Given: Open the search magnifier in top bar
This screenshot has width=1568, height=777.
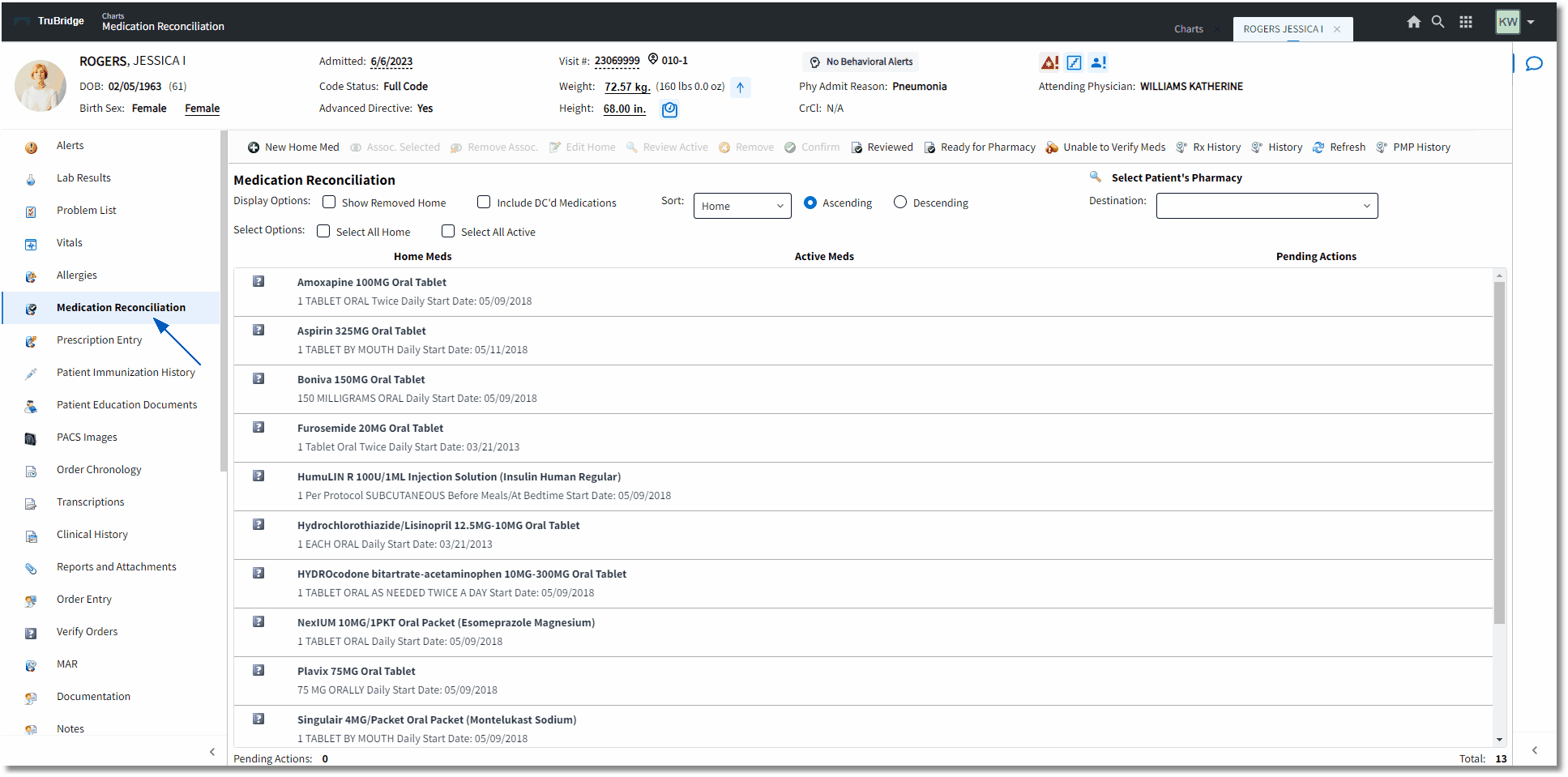Looking at the screenshot, I should point(1438,22).
